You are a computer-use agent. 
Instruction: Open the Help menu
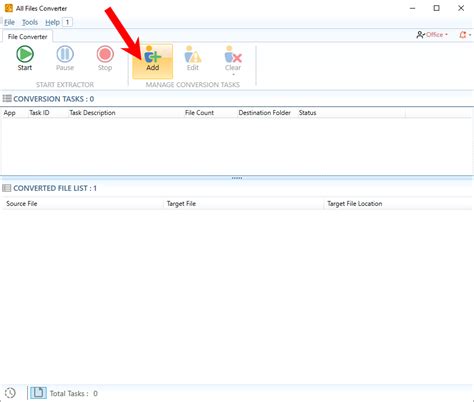point(52,22)
